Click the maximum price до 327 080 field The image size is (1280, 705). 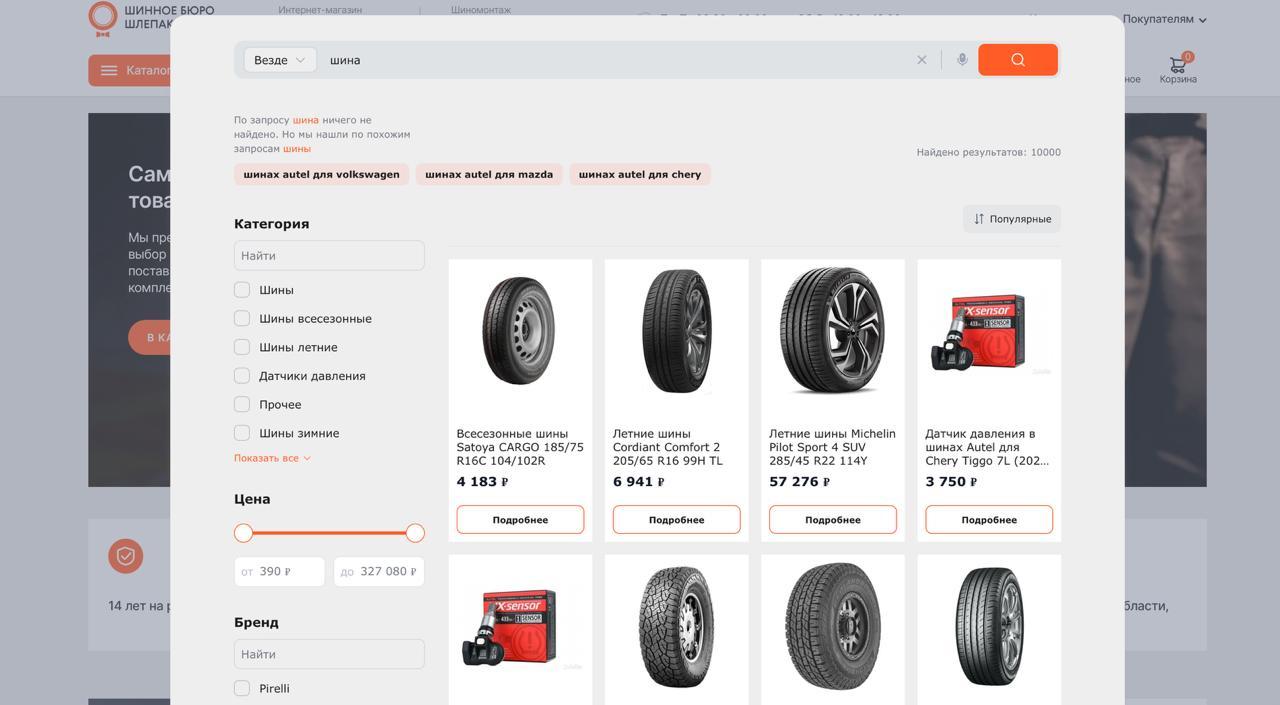[379, 571]
